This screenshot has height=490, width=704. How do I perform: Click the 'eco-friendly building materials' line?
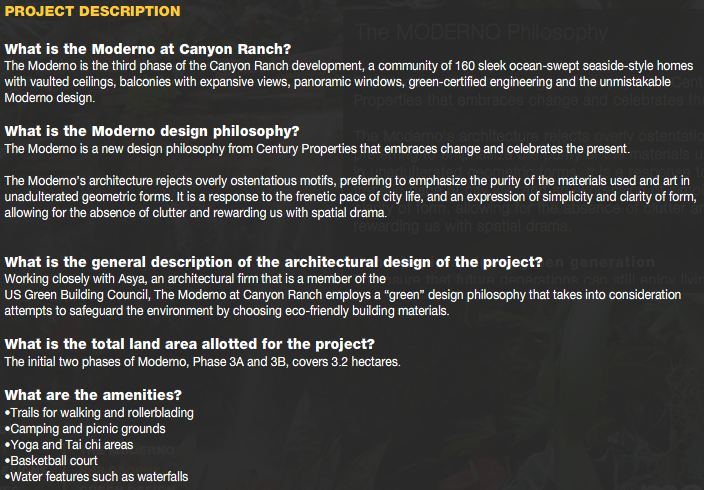227,311
